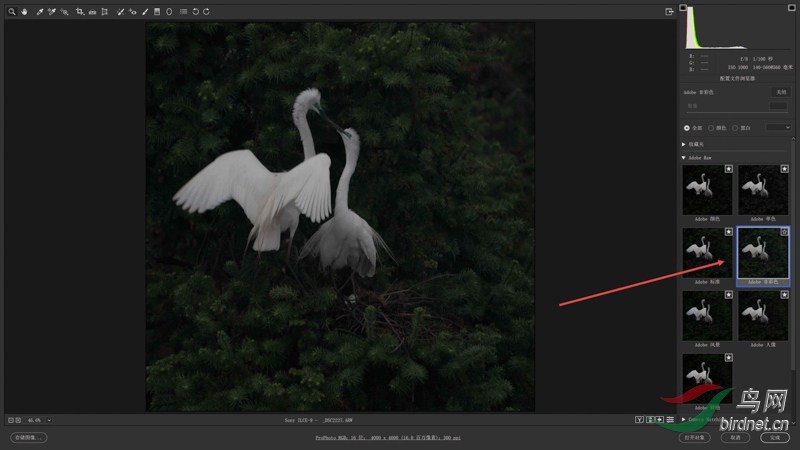Open the preview preferences sliders icon
800x450 pixels.
pyautogui.click(x=670, y=419)
